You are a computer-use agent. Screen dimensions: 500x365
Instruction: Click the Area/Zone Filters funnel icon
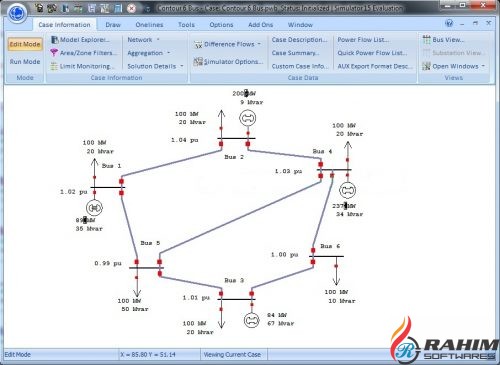click(54, 53)
